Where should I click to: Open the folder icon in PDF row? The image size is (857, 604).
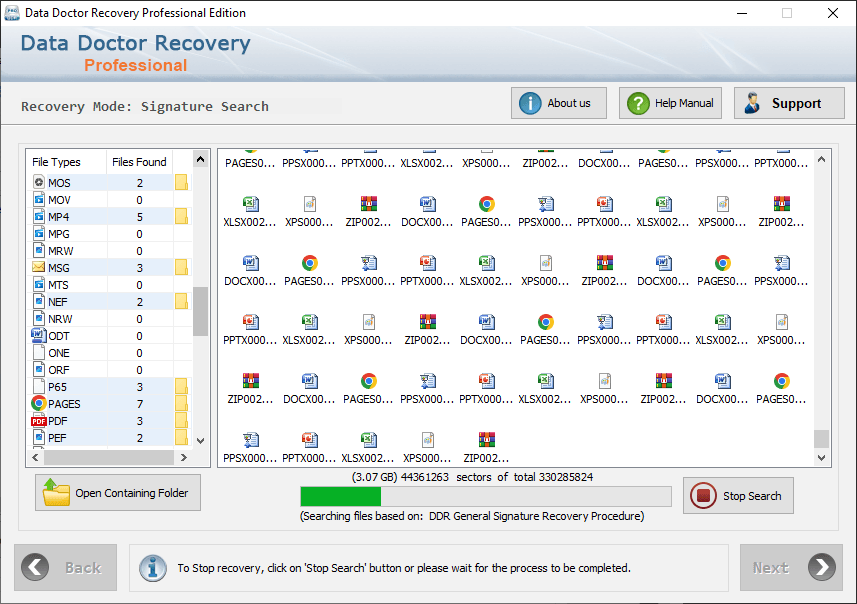tap(181, 420)
